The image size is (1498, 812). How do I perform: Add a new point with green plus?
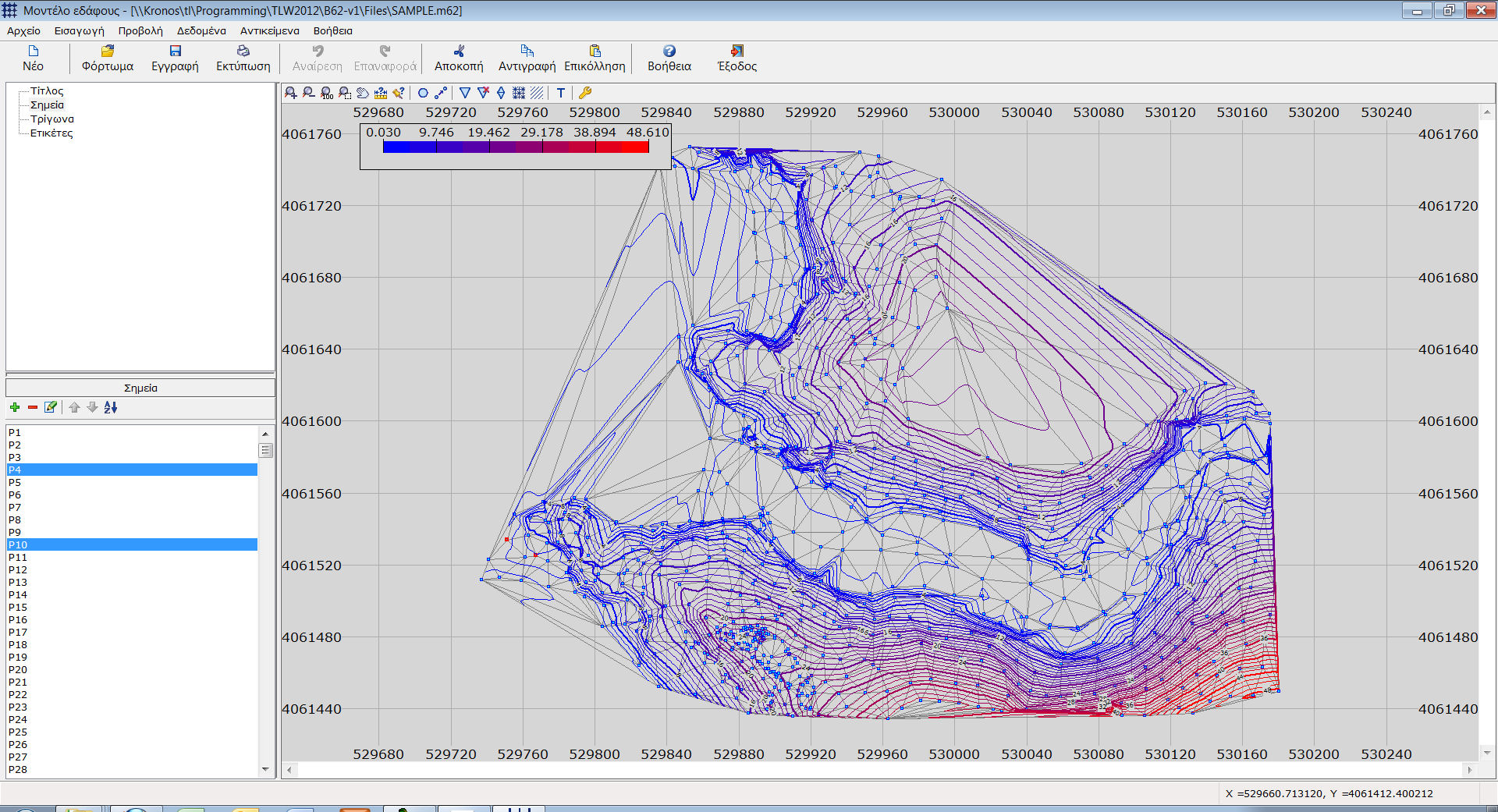point(15,407)
